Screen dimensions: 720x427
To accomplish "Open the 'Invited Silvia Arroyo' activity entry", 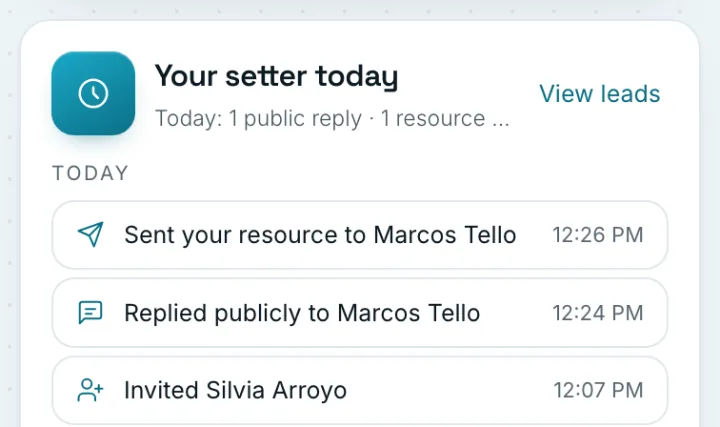I will [x=360, y=390].
